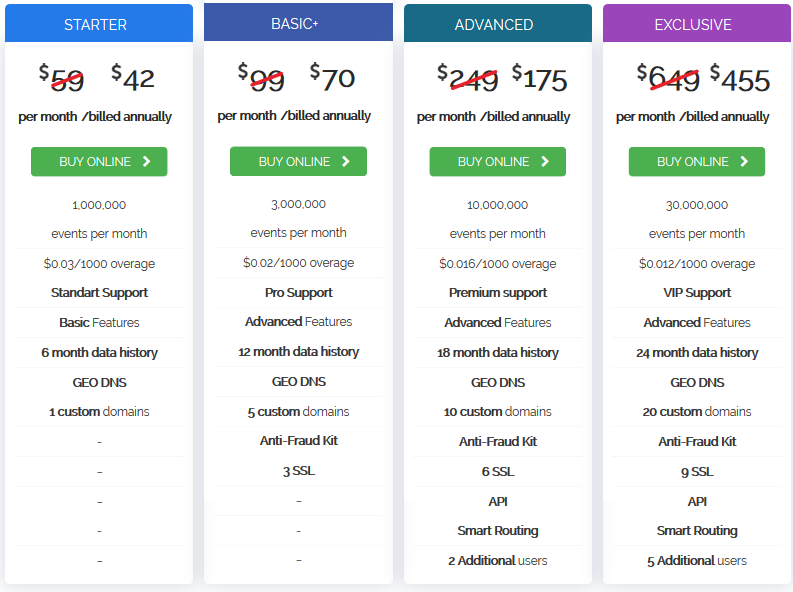Click the Exclusive $455 price
Image resolution: width=793 pixels, height=592 pixels.
click(x=741, y=78)
